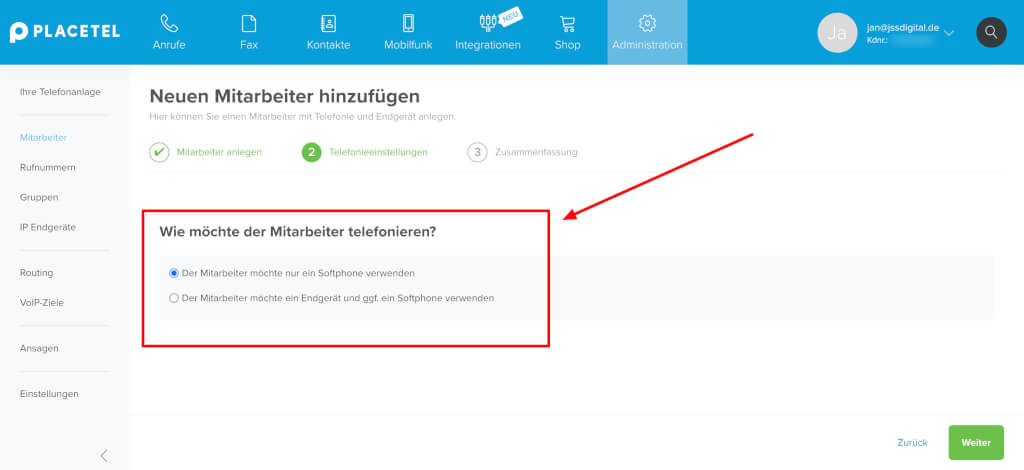This screenshot has width=1024, height=470.
Task: Expand the account dropdown chevron
Action: [x=950, y=33]
